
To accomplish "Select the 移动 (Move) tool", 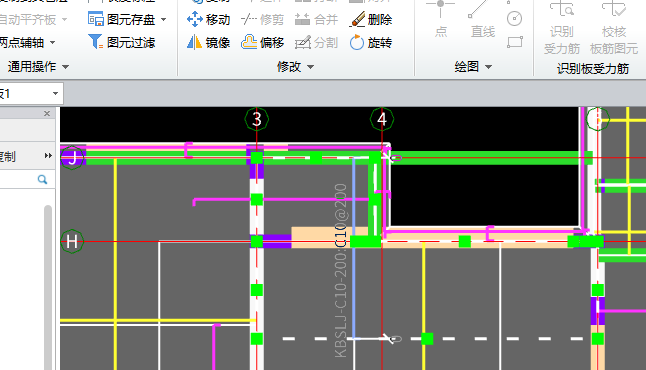I will pyautogui.click(x=208, y=19).
